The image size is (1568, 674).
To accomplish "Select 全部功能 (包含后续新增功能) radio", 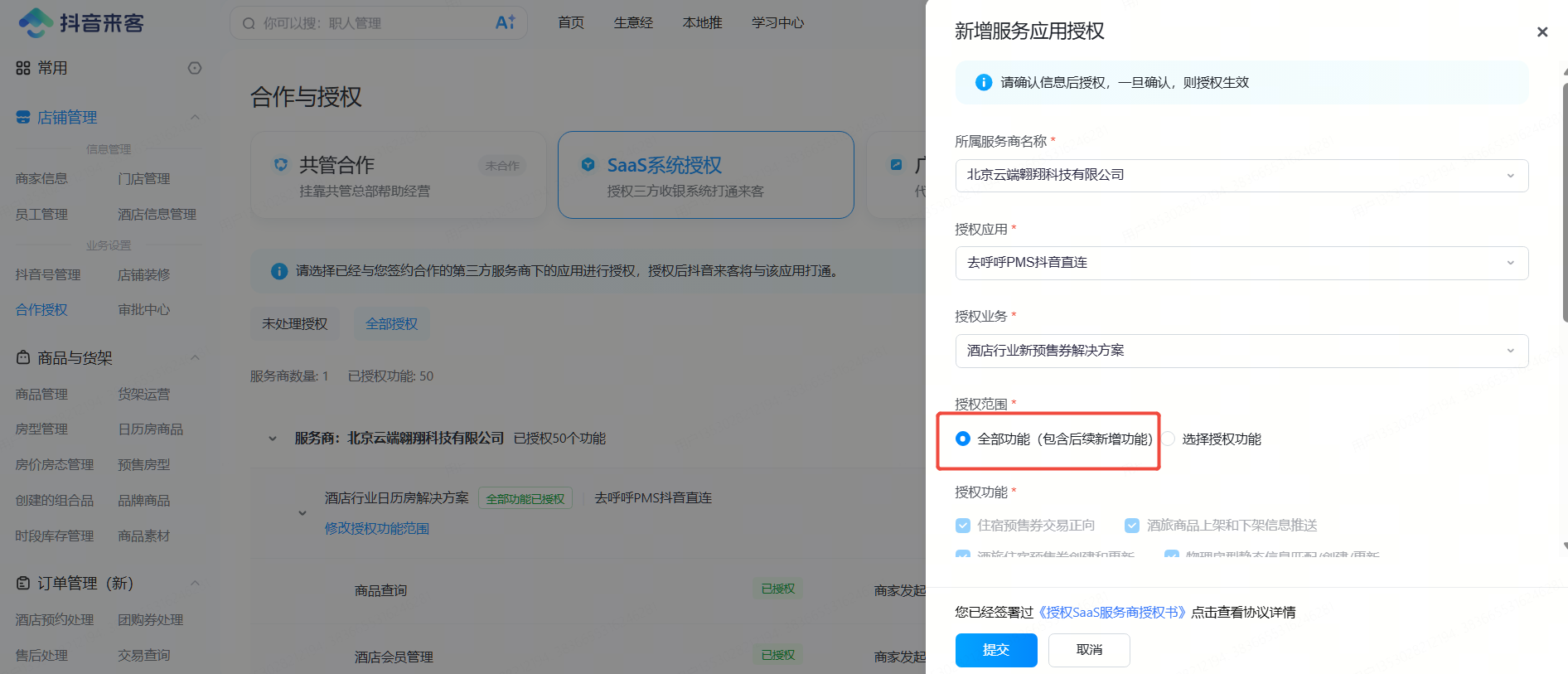I will click(962, 439).
